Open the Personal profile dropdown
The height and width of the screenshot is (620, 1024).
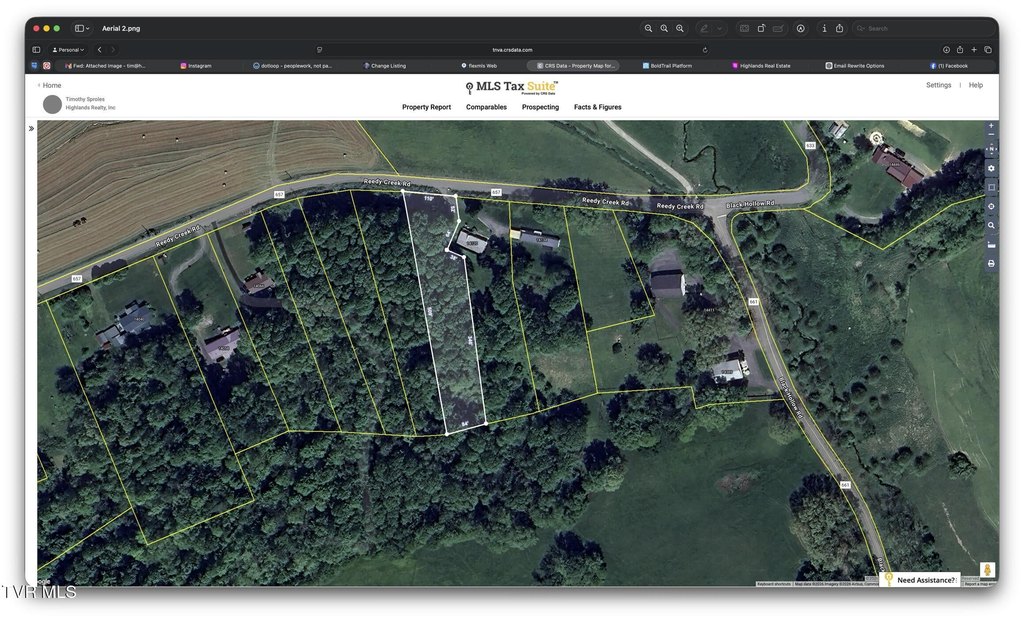(68, 49)
